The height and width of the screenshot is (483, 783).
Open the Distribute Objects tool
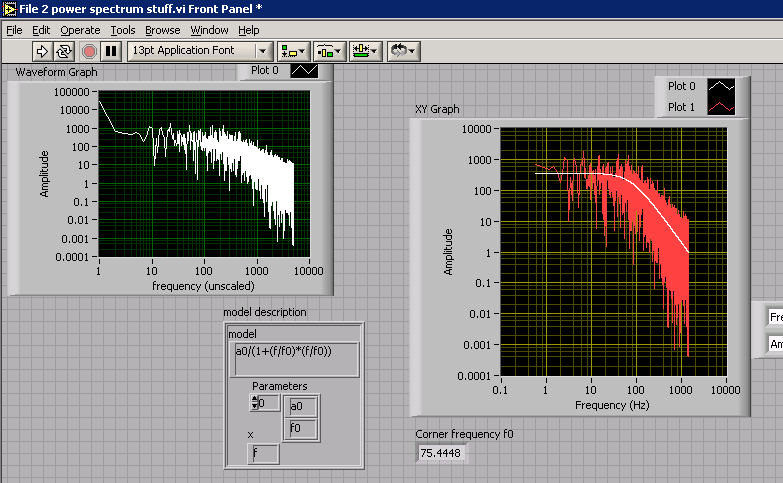(329, 50)
